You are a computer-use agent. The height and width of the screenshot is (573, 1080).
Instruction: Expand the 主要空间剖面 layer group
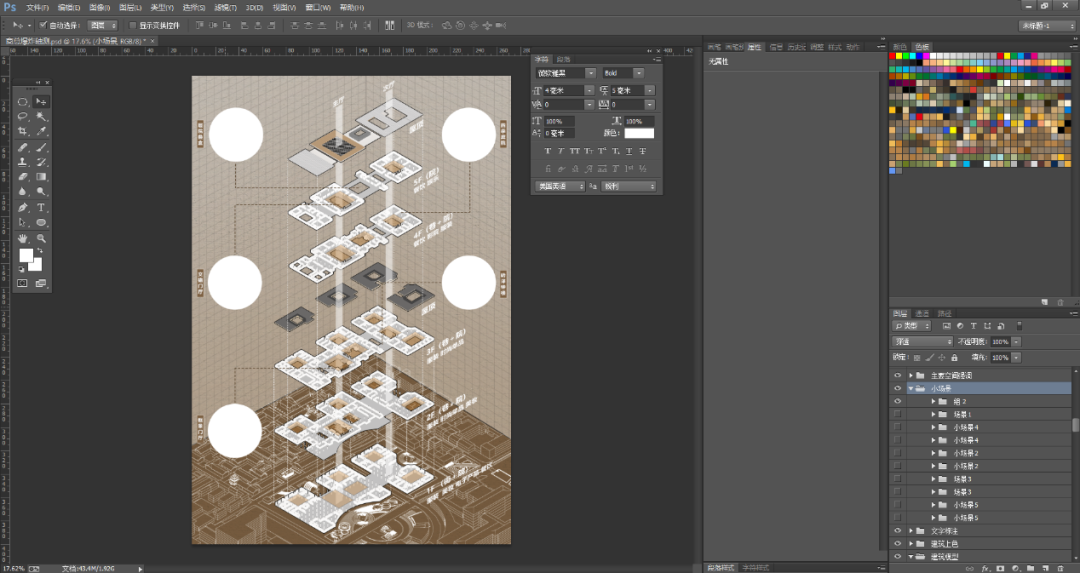911,375
